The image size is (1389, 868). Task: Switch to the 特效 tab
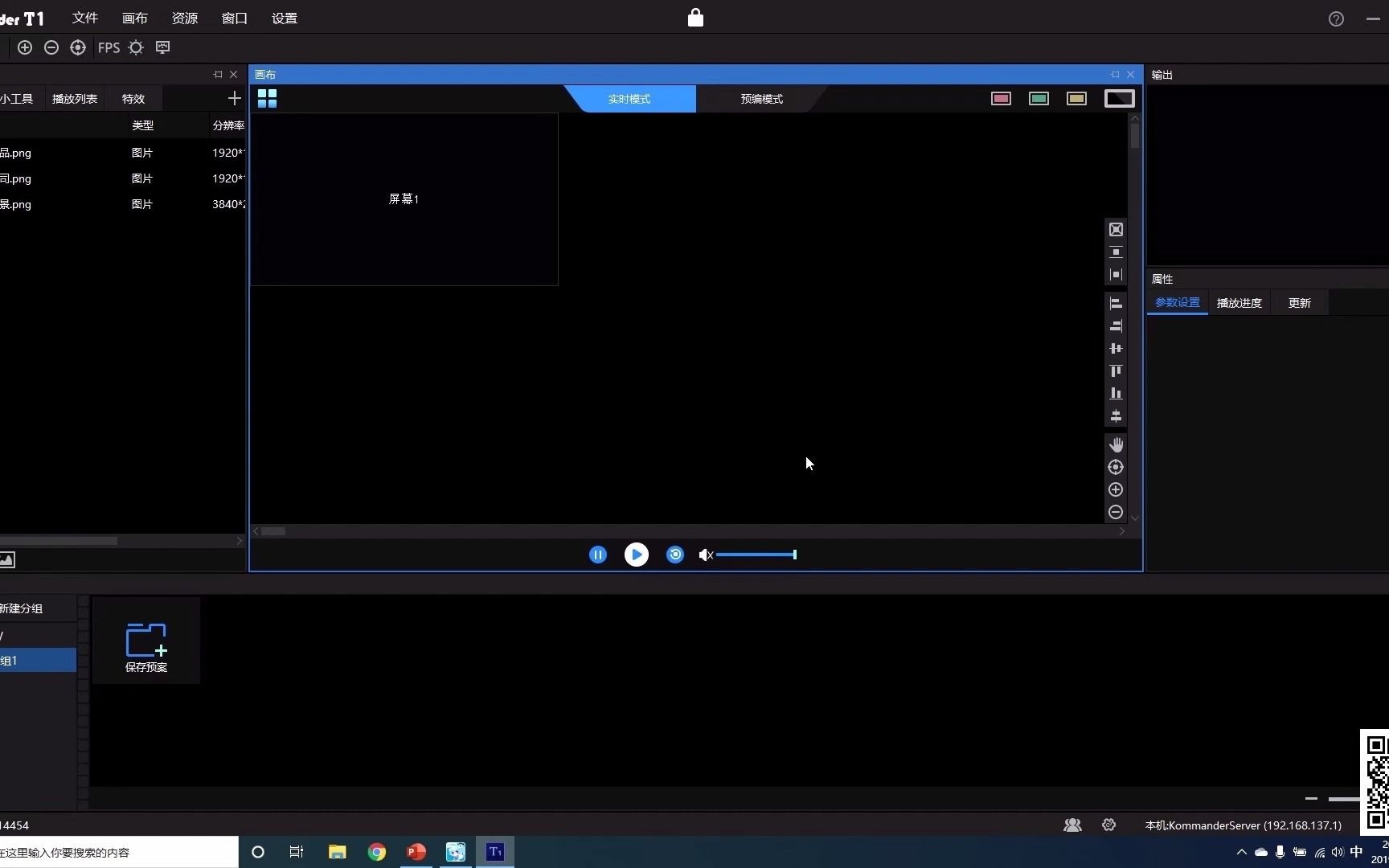tap(133, 99)
